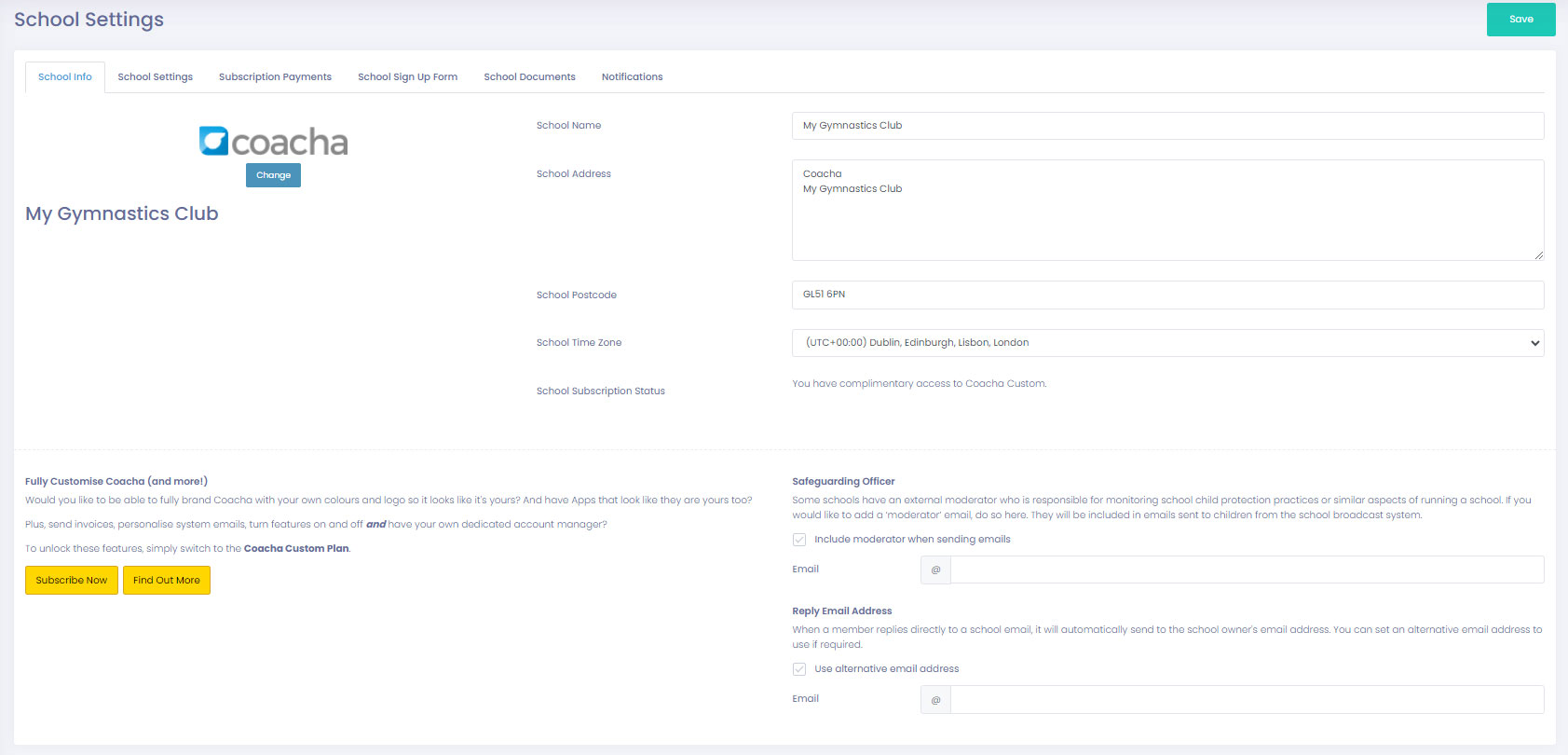The width and height of the screenshot is (1568, 755).
Task: Click the School Time Zone label
Action: coord(579,342)
